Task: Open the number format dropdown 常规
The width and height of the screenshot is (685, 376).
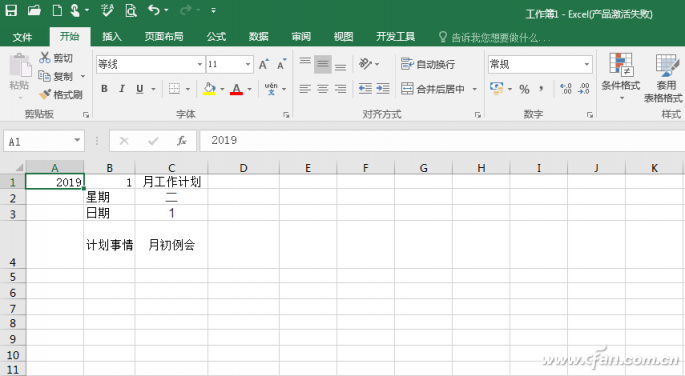Action: pyautogui.click(x=586, y=65)
